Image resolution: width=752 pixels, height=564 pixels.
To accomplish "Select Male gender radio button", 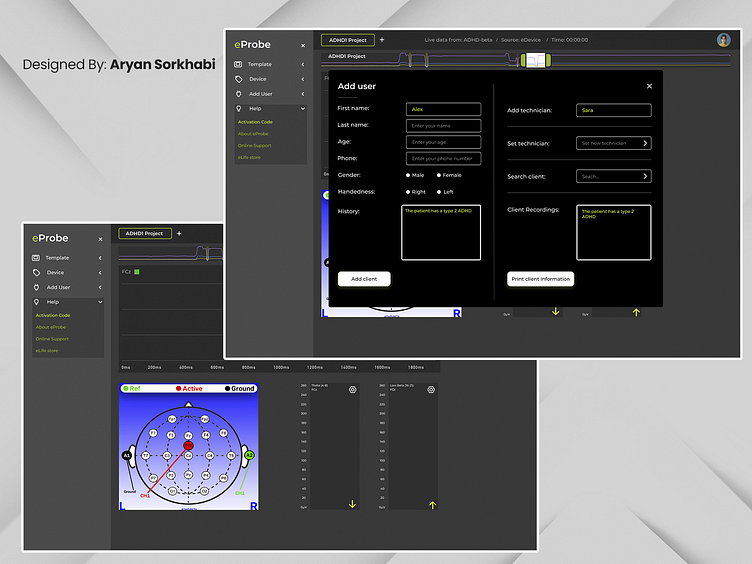I will [x=408, y=175].
